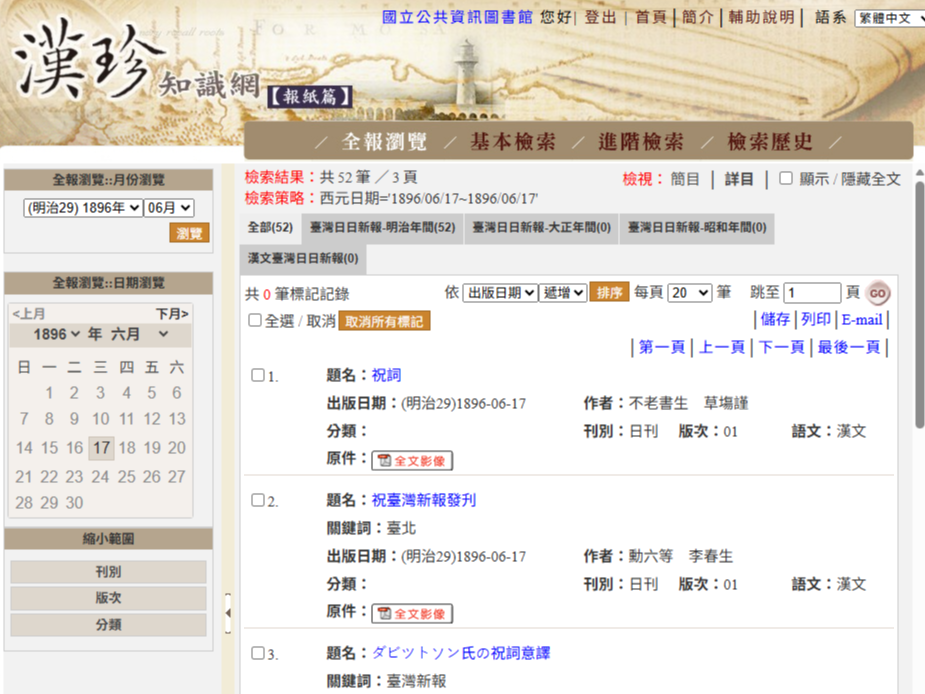The width and height of the screenshot is (925, 694).
Task: Open the per-page 20 dropdown
Action: click(690, 293)
